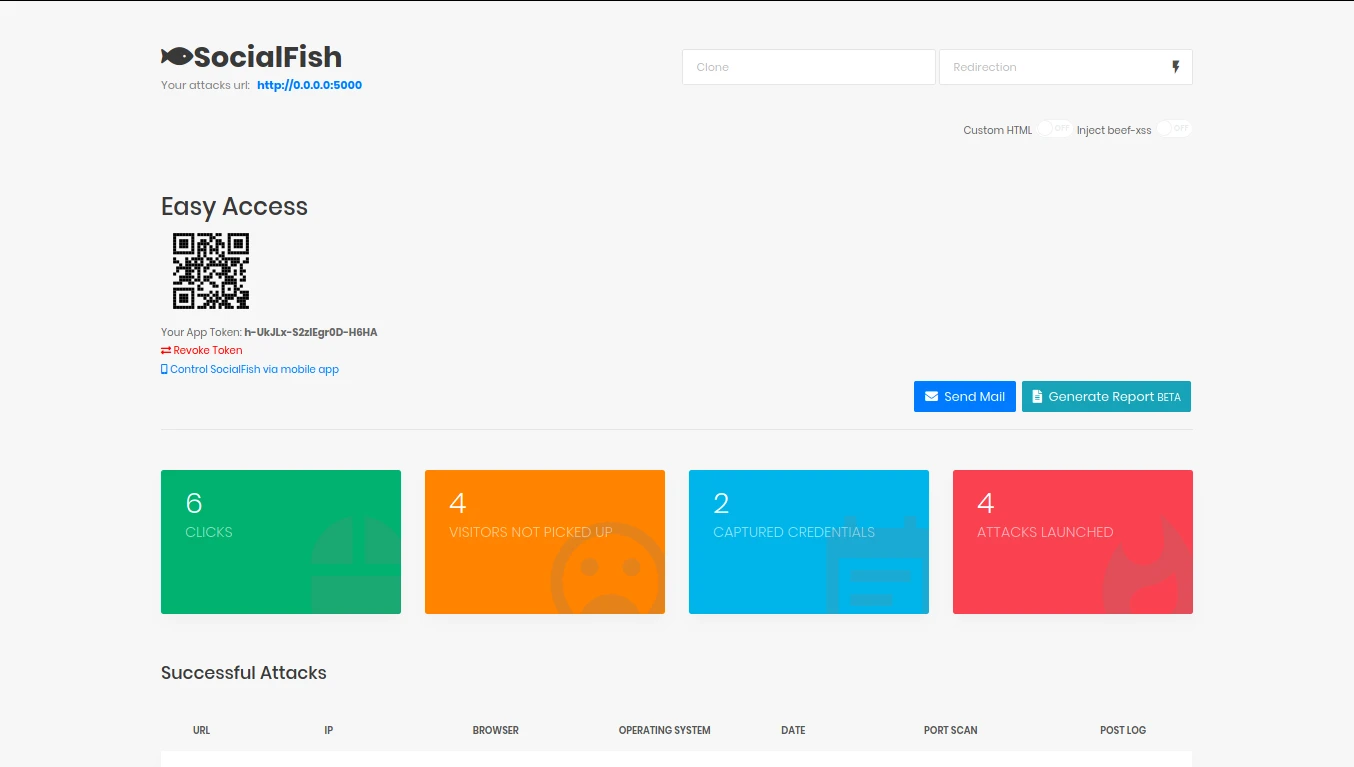Click the Generate Report BETA button
Viewport: 1354px width, 767px height.
pyautogui.click(x=1106, y=396)
